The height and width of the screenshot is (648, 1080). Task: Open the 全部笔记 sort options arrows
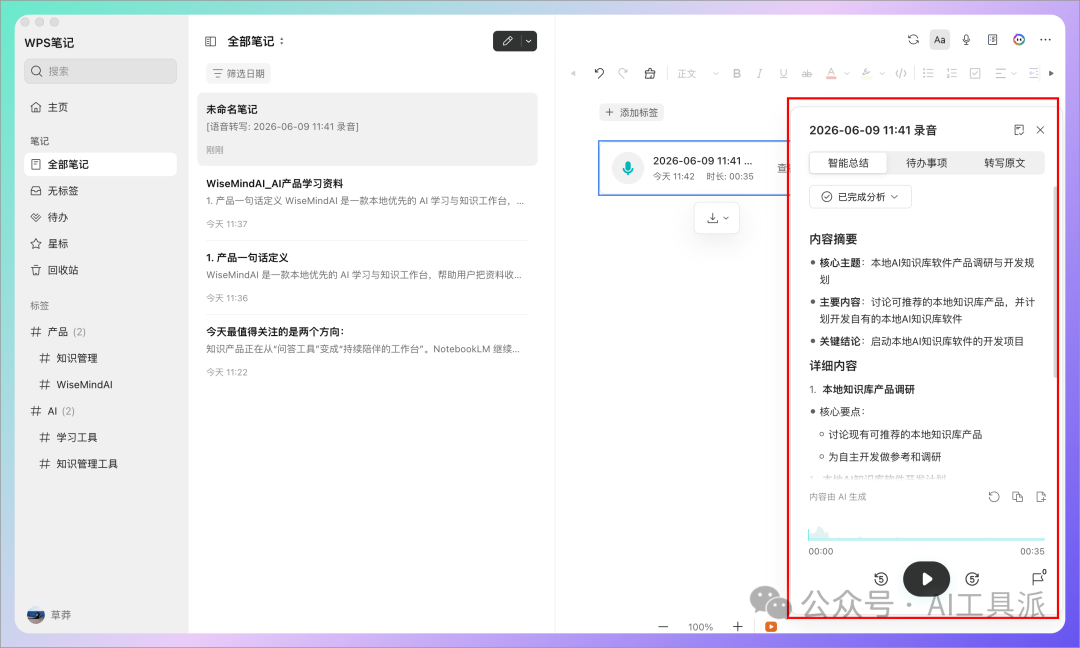[x=282, y=41]
